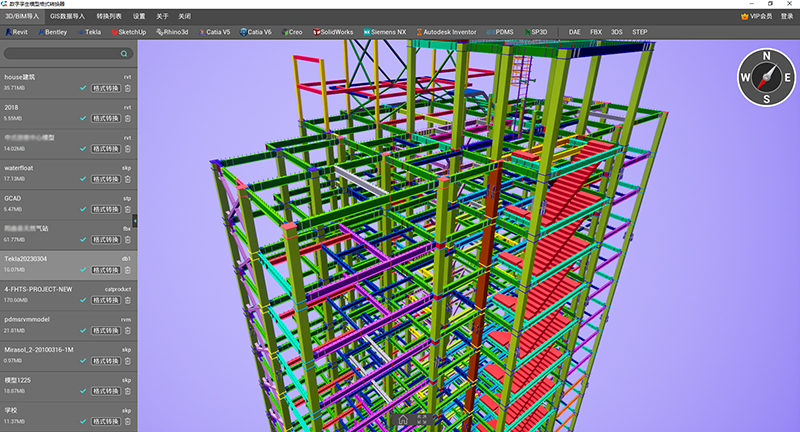Select Autodesk Inventor import format
The height and width of the screenshot is (432, 800).
point(446,32)
